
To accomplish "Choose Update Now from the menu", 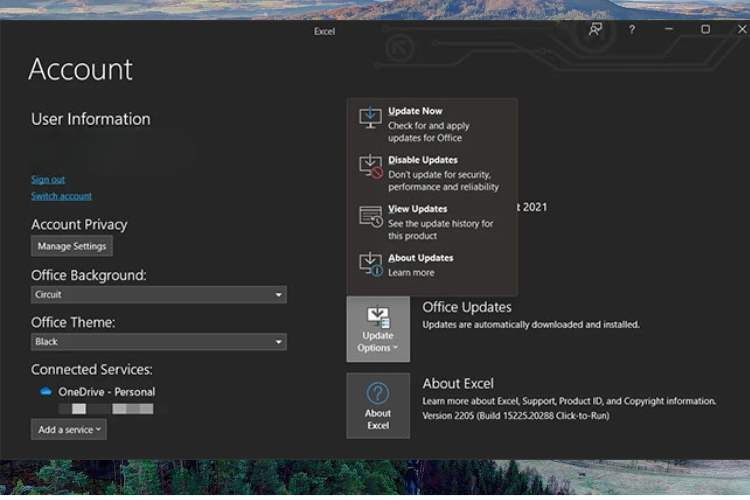I will [431, 123].
